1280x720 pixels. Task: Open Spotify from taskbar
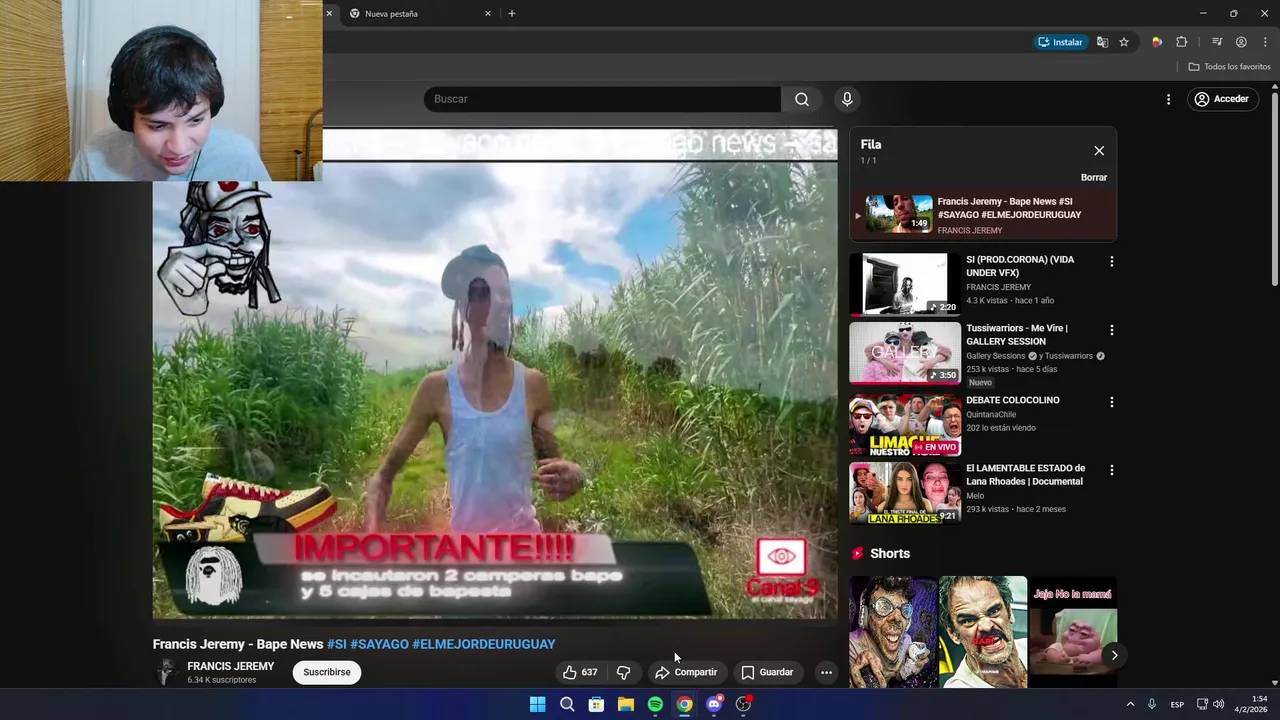[655, 704]
